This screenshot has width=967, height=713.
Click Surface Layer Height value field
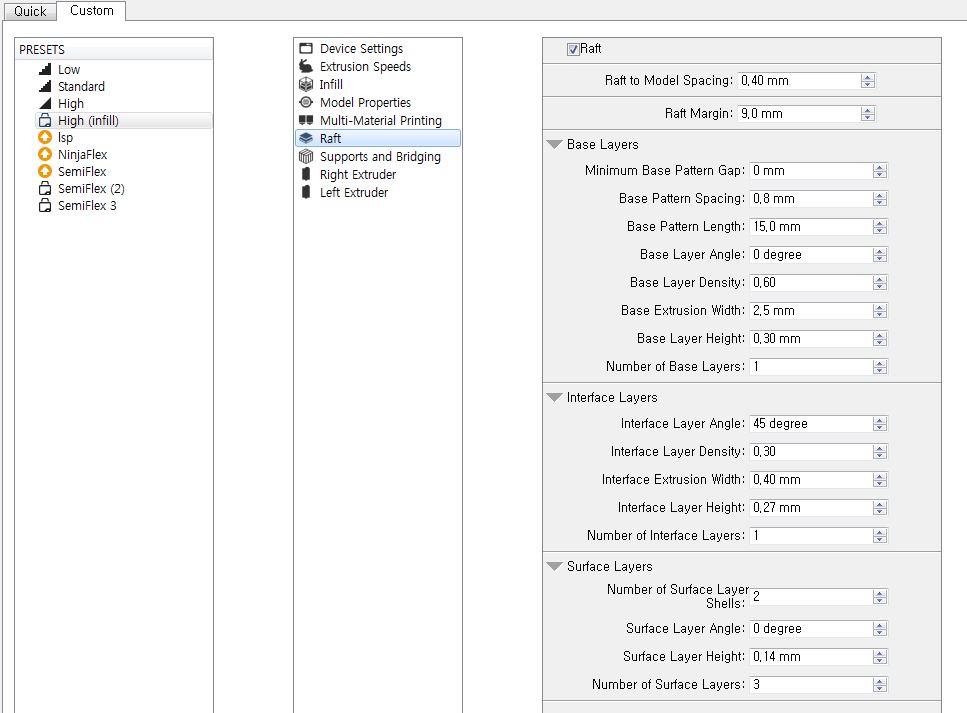(812, 657)
